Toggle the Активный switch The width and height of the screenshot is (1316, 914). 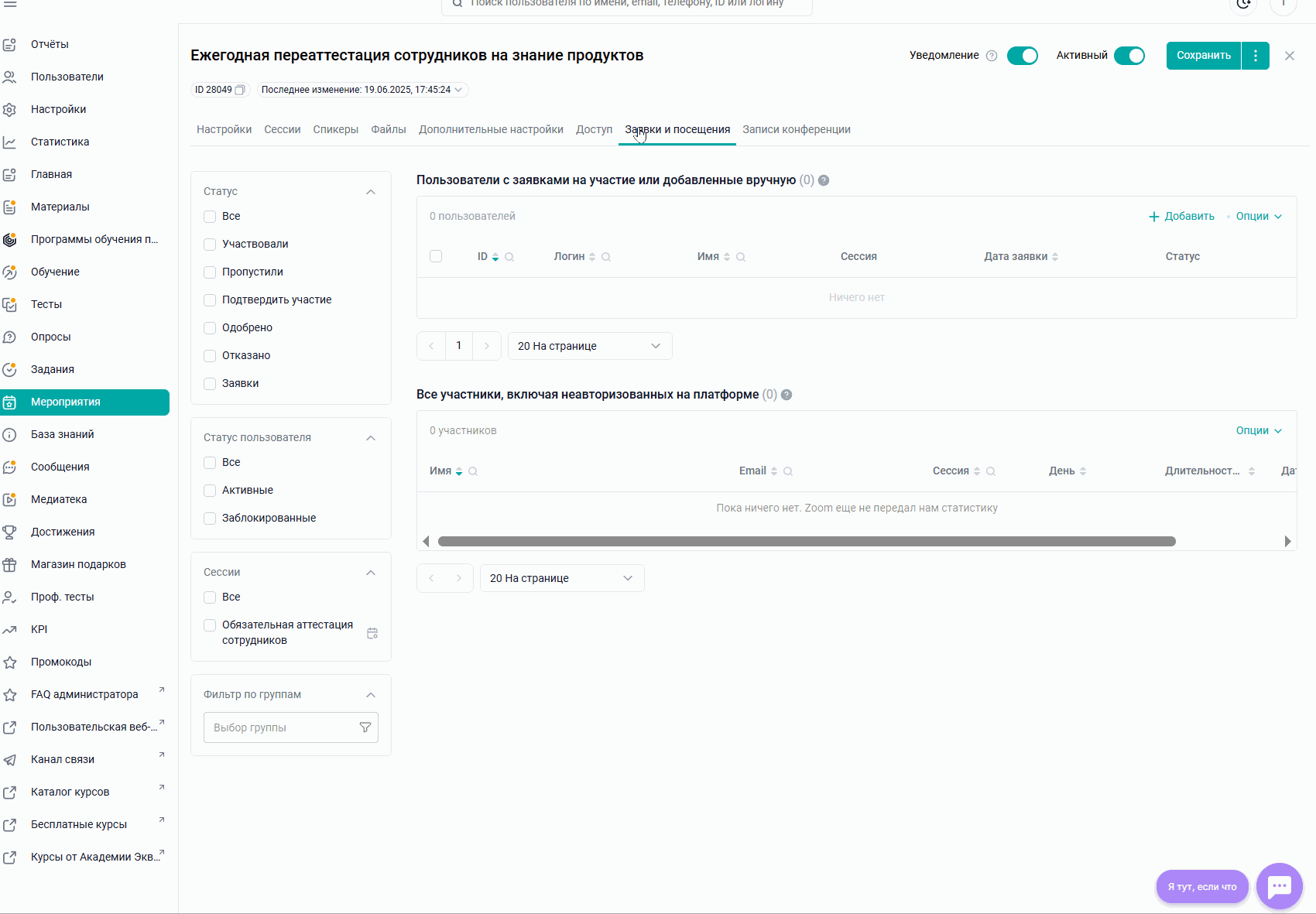(x=1129, y=56)
